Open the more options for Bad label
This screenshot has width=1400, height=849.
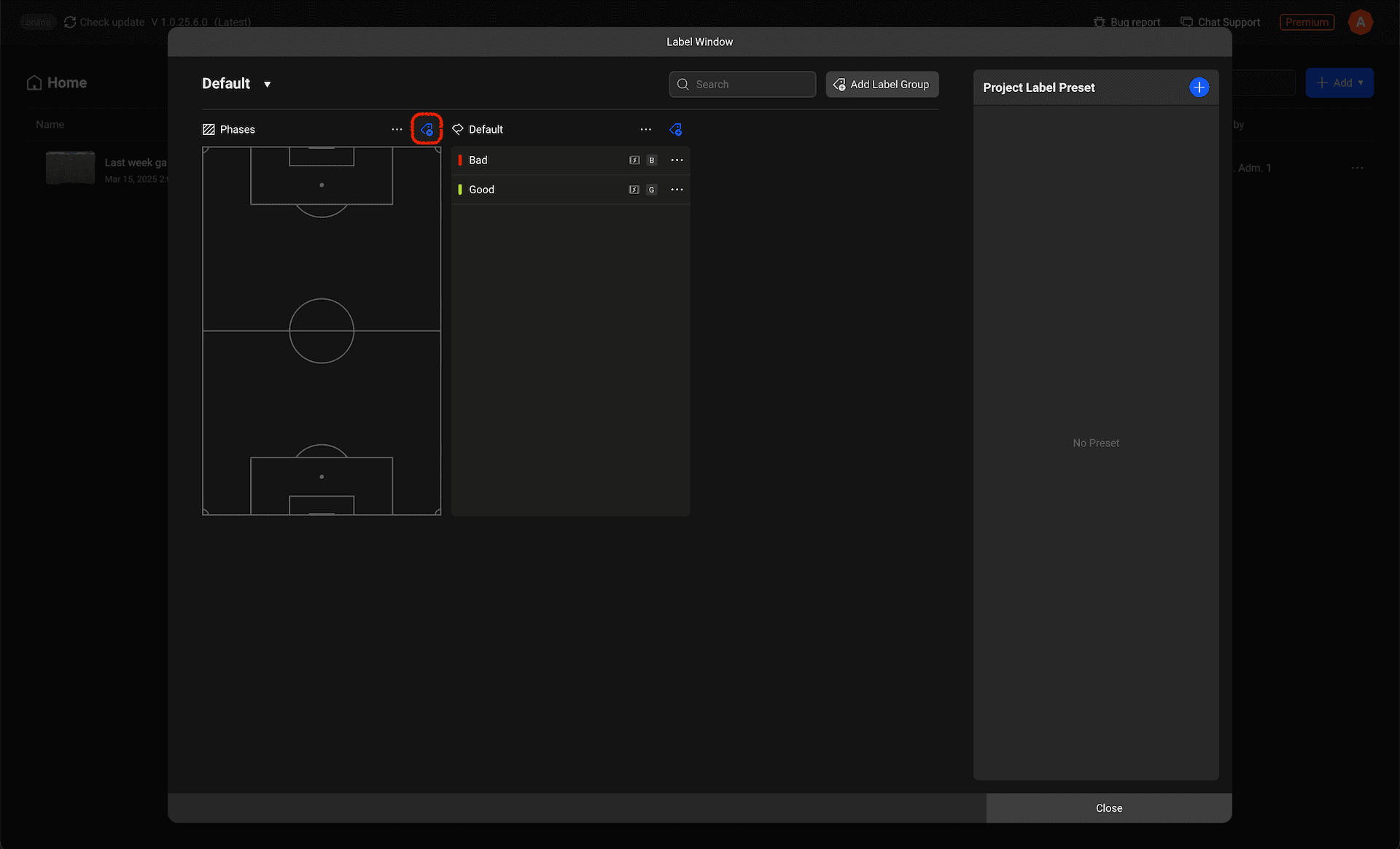[x=677, y=160]
